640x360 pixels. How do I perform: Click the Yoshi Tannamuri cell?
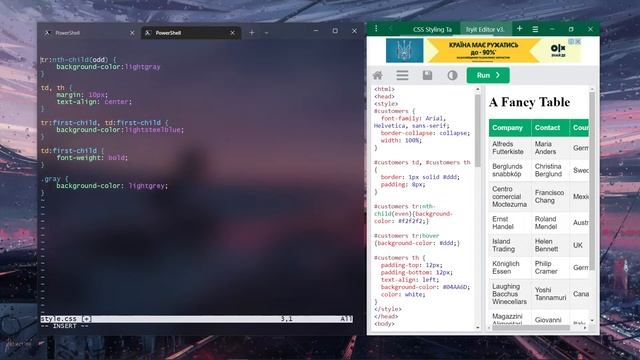pos(550,294)
